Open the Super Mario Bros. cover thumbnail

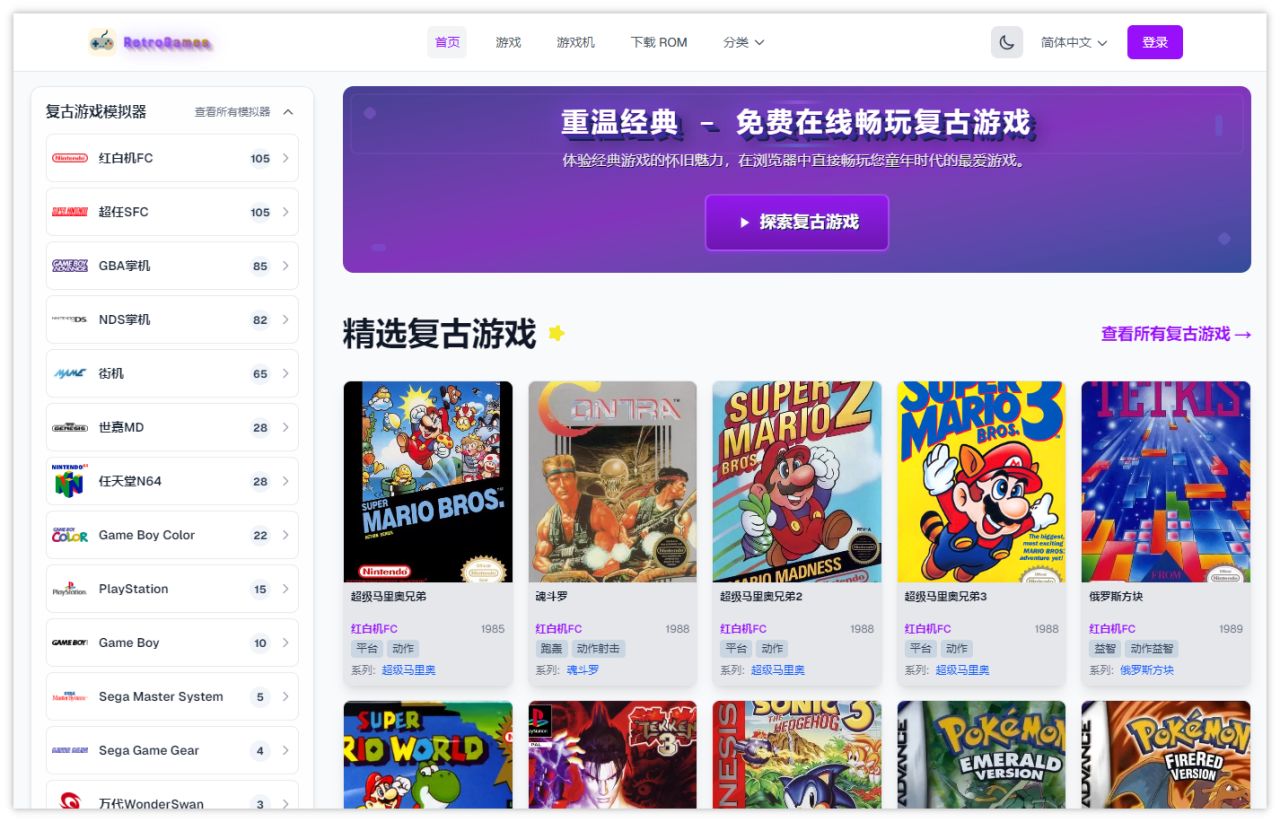click(x=428, y=481)
